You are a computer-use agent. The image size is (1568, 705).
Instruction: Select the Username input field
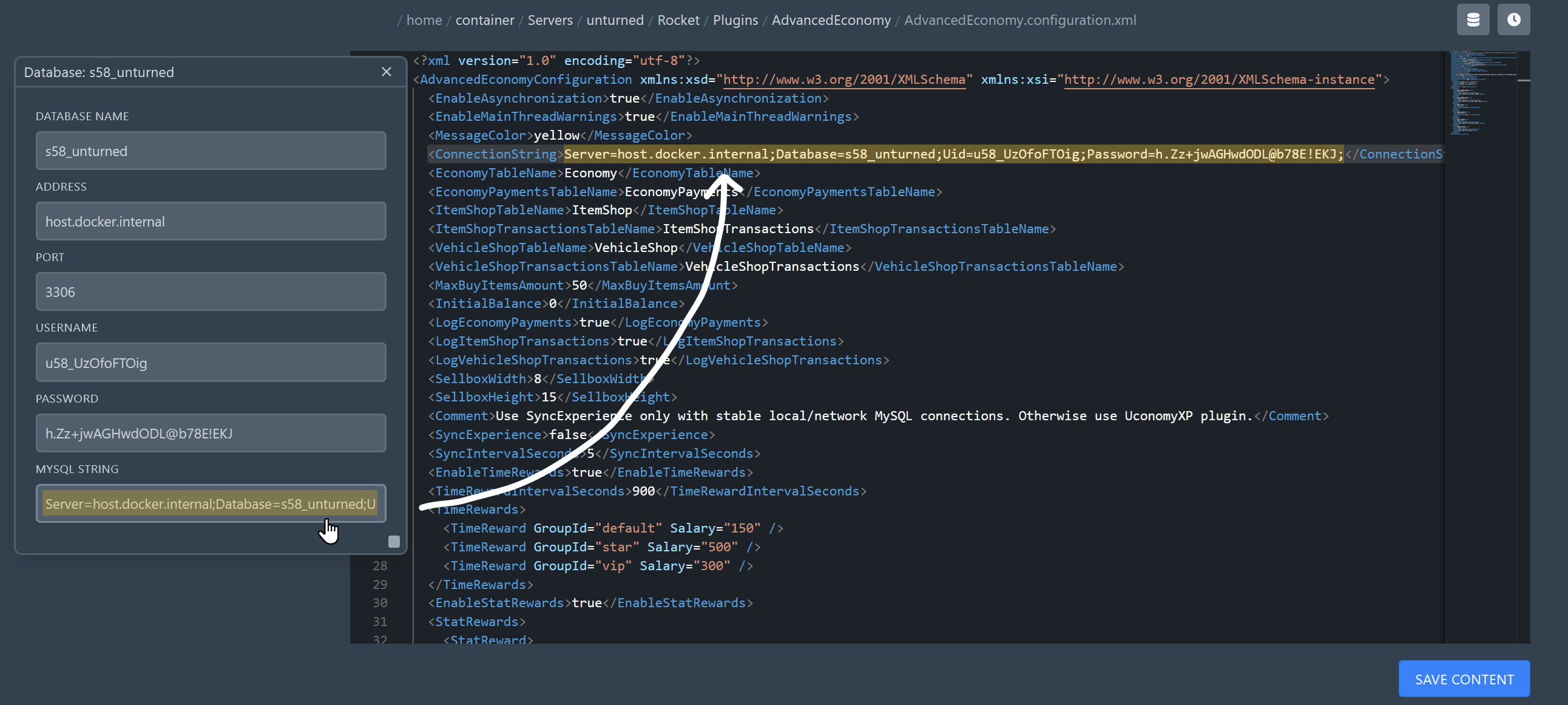(211, 363)
